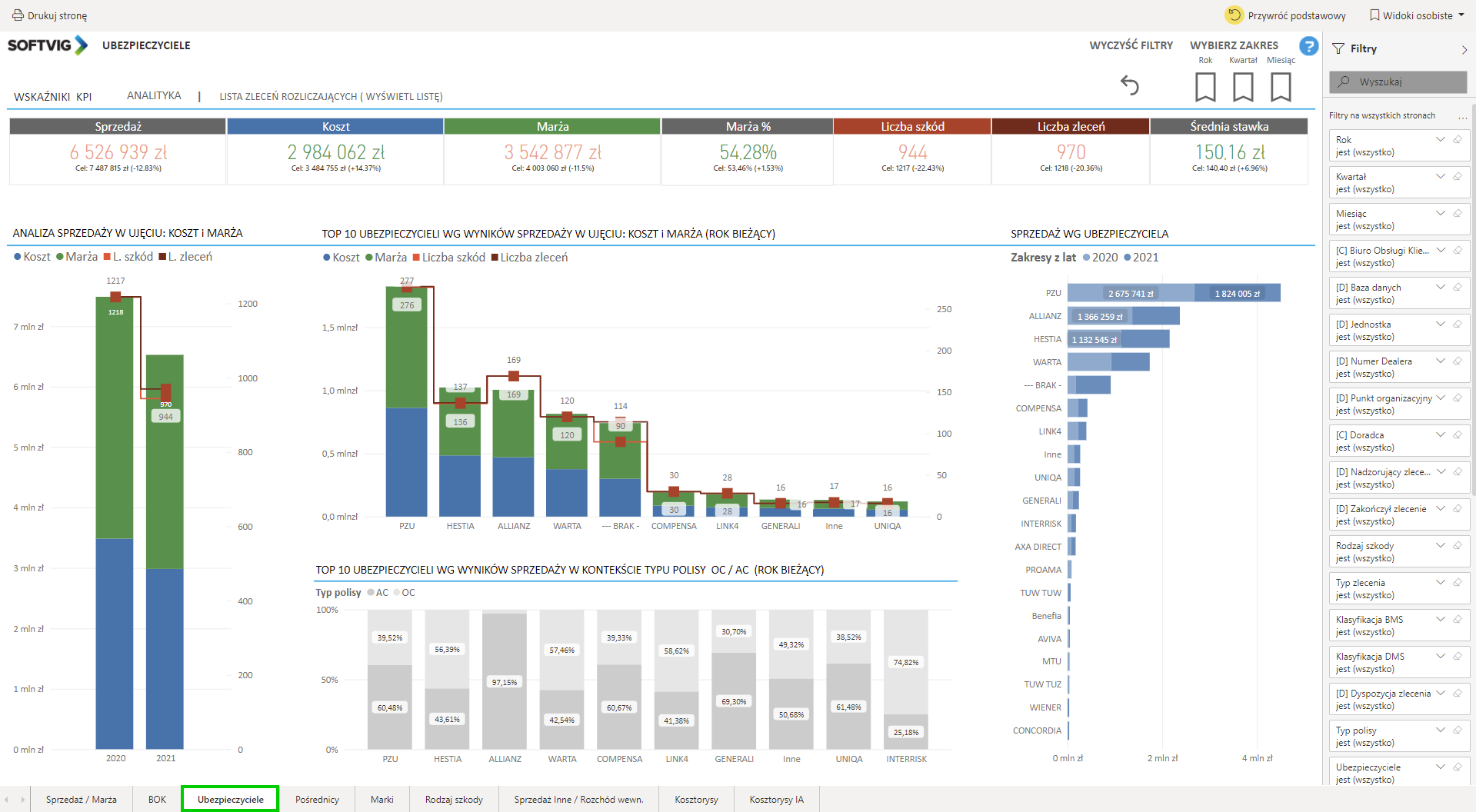Image resolution: width=1476 pixels, height=812 pixels.
Task: Select the Miesiąc bookmark icon
Action: (x=1281, y=87)
